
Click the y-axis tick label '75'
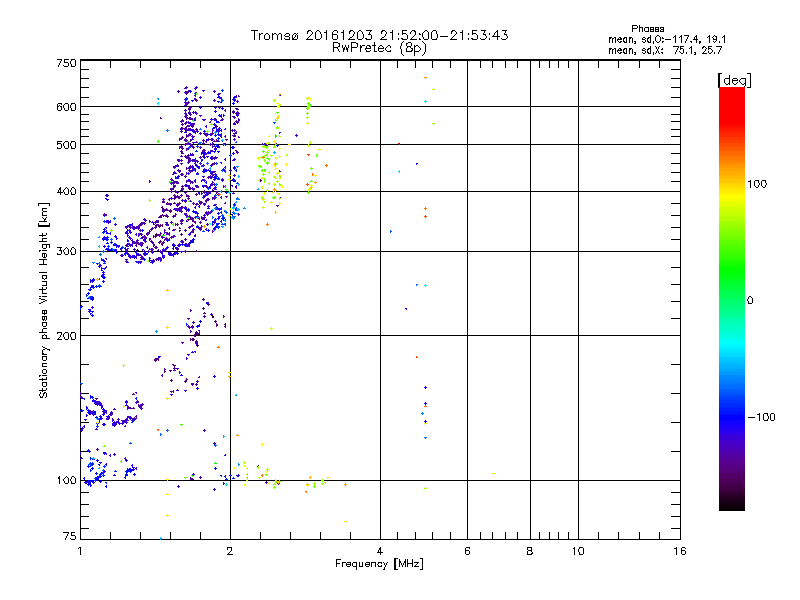coord(70,536)
